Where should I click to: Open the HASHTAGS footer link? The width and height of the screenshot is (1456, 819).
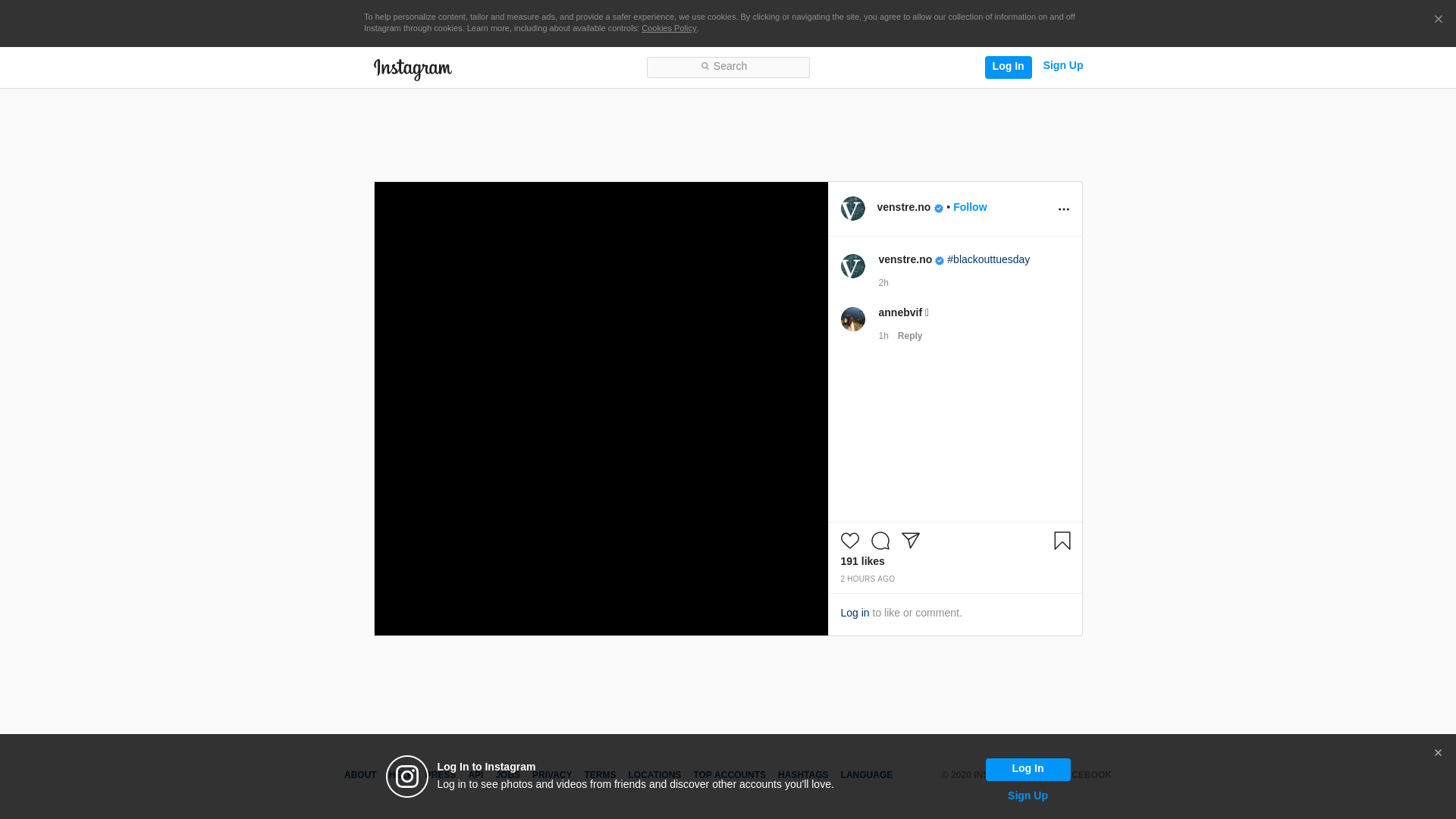tap(803, 775)
